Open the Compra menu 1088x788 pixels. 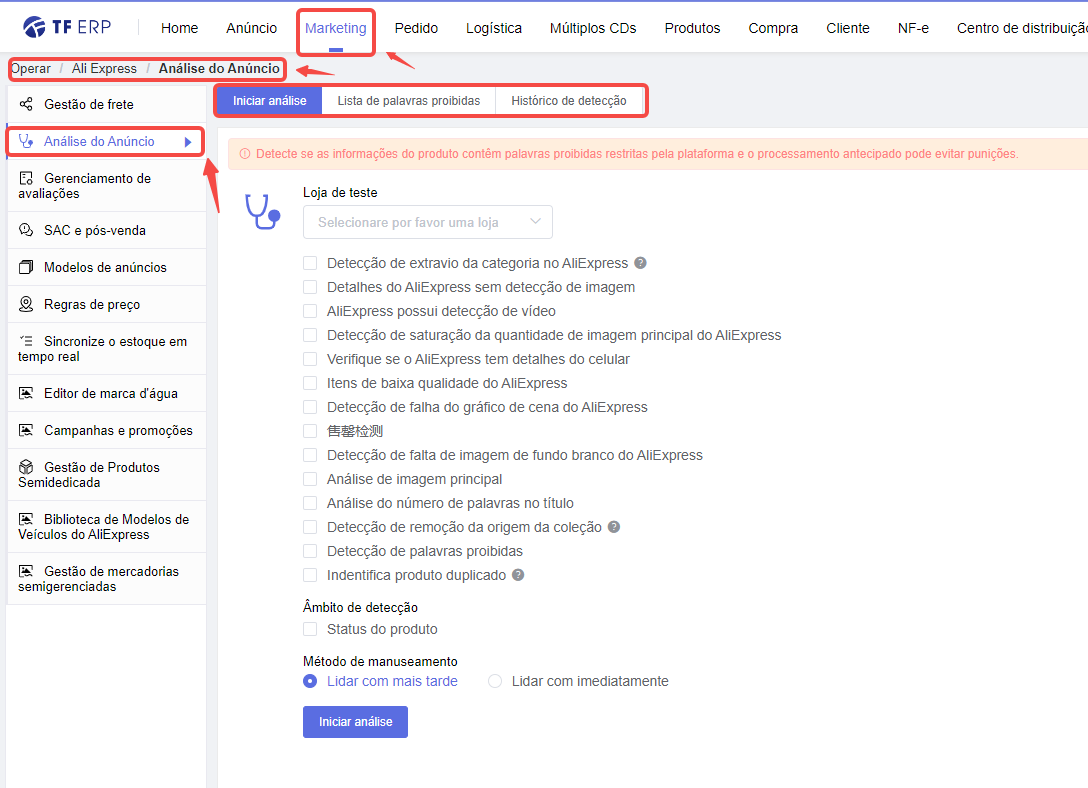pyautogui.click(x=773, y=28)
